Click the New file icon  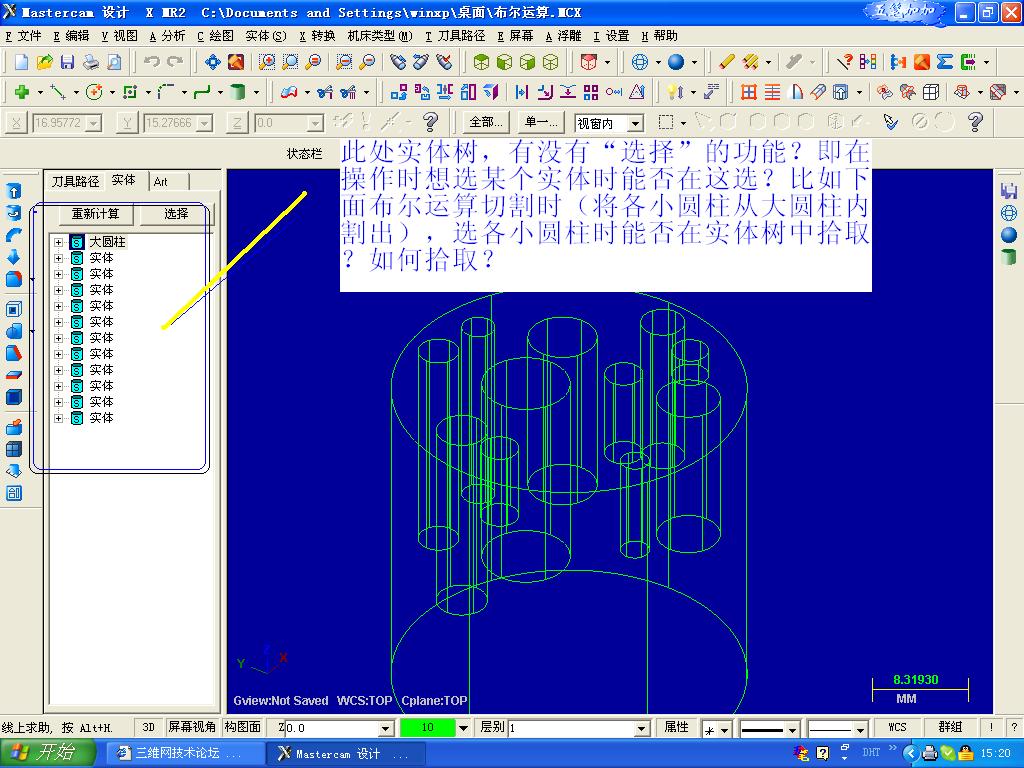point(22,62)
